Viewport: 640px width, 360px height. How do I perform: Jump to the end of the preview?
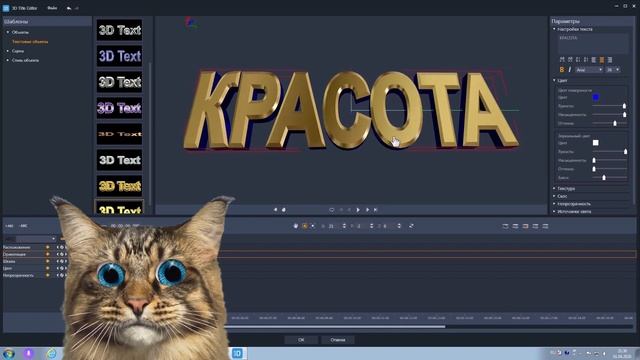click(x=376, y=210)
